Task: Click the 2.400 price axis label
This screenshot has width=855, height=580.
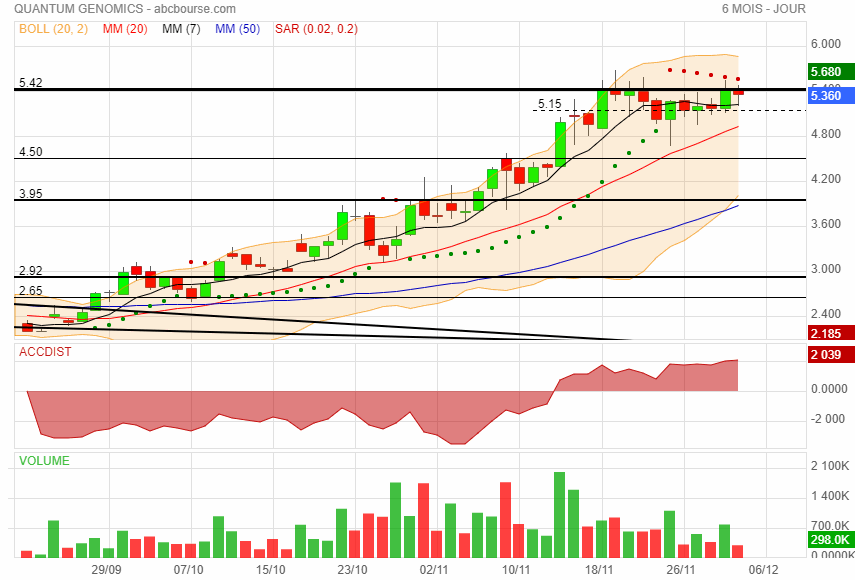Action: pyautogui.click(x=826, y=314)
